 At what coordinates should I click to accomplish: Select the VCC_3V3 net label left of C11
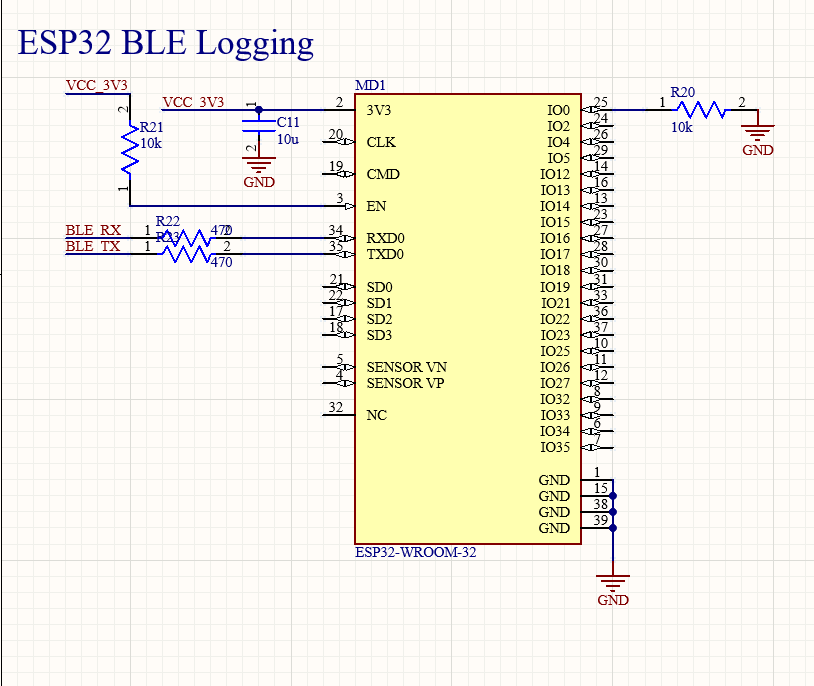click(193, 102)
